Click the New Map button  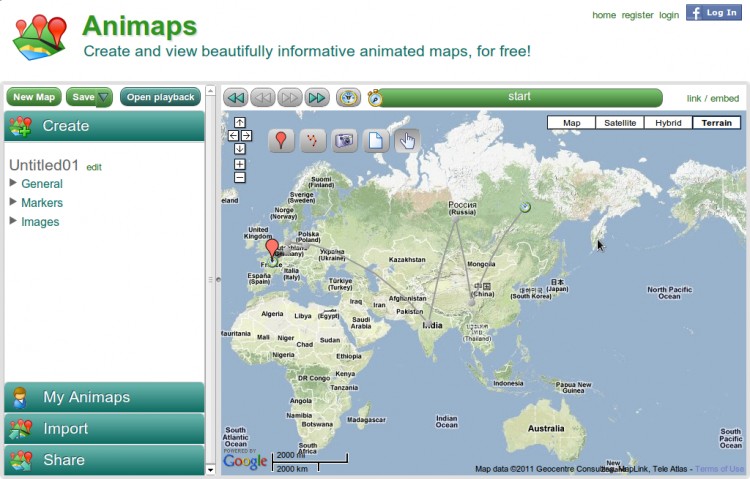point(34,97)
